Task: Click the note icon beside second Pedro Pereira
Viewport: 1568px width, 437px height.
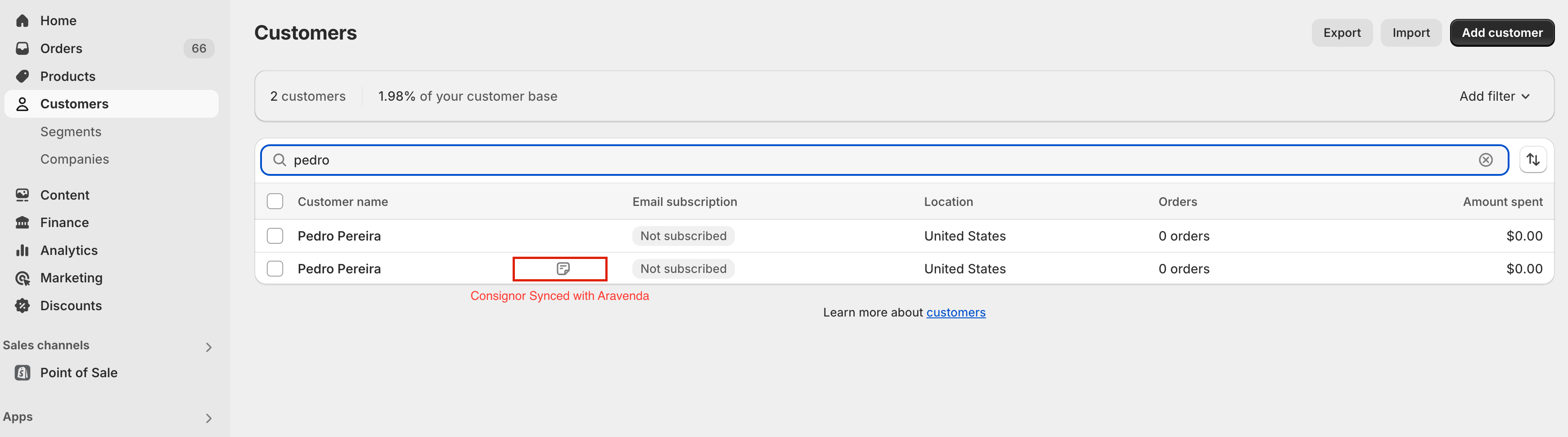Action: [563, 269]
